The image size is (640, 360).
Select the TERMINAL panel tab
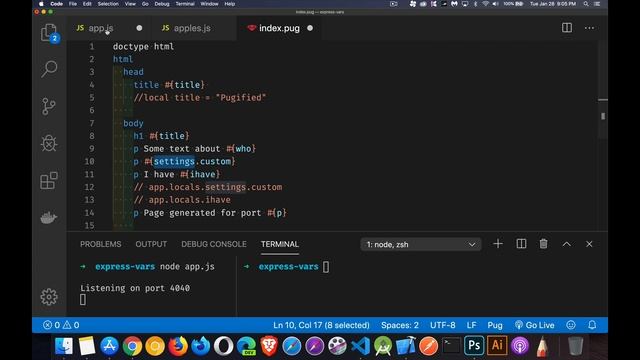point(280,244)
